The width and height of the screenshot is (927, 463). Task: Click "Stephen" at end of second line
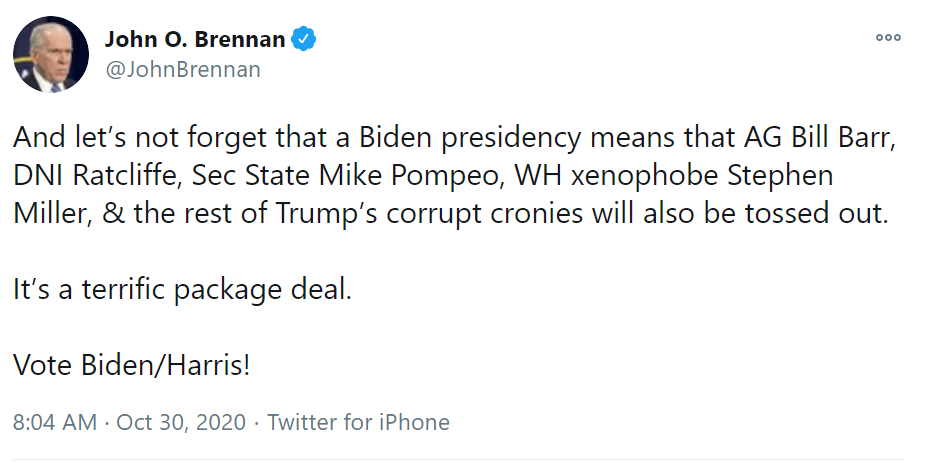[x=780, y=176]
